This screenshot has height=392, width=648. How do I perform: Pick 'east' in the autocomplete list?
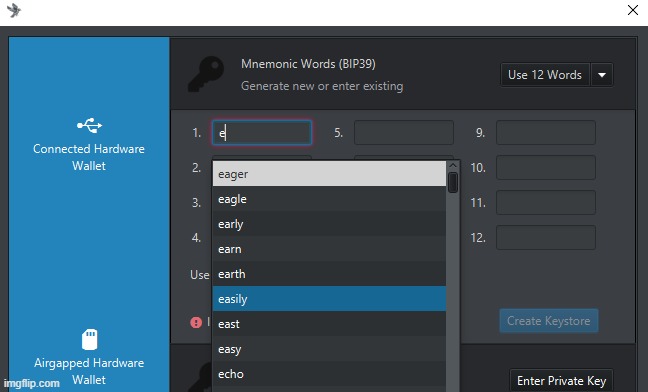[x=329, y=324]
